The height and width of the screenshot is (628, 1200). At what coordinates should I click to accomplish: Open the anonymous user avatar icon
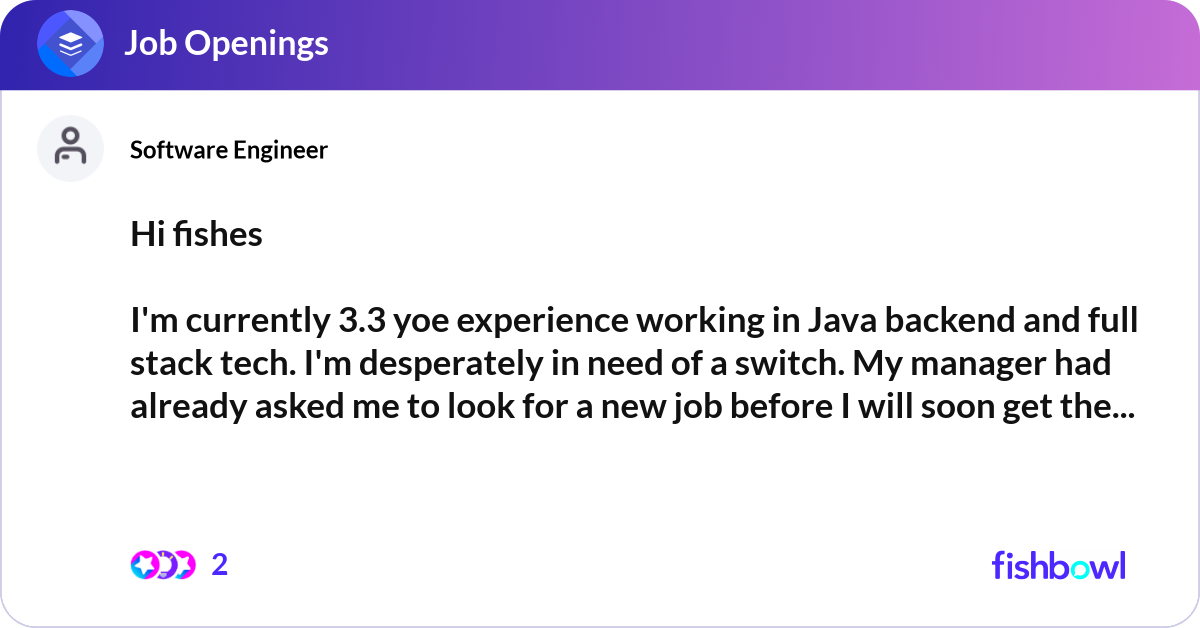(x=71, y=148)
